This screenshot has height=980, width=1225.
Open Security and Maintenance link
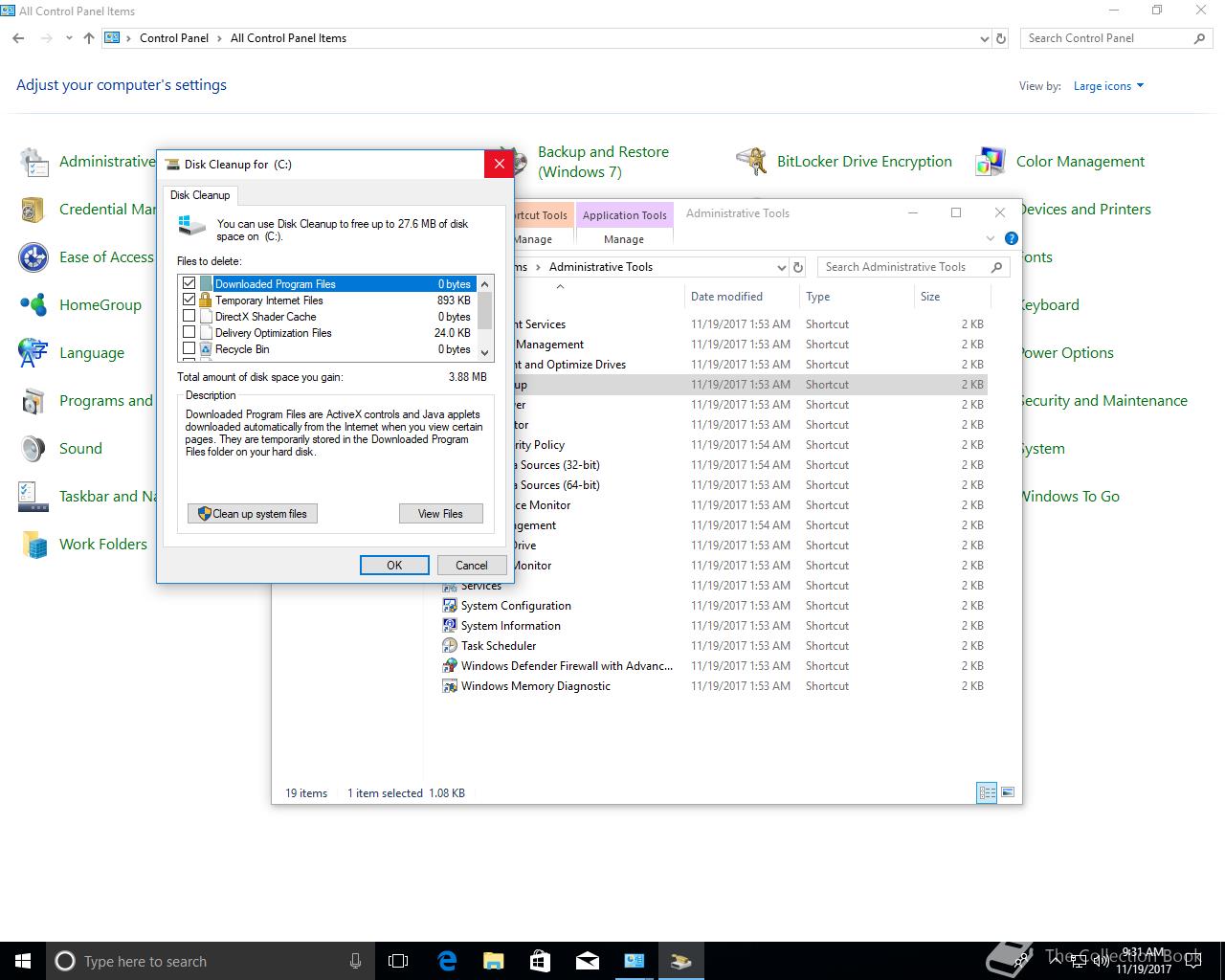(x=1102, y=401)
